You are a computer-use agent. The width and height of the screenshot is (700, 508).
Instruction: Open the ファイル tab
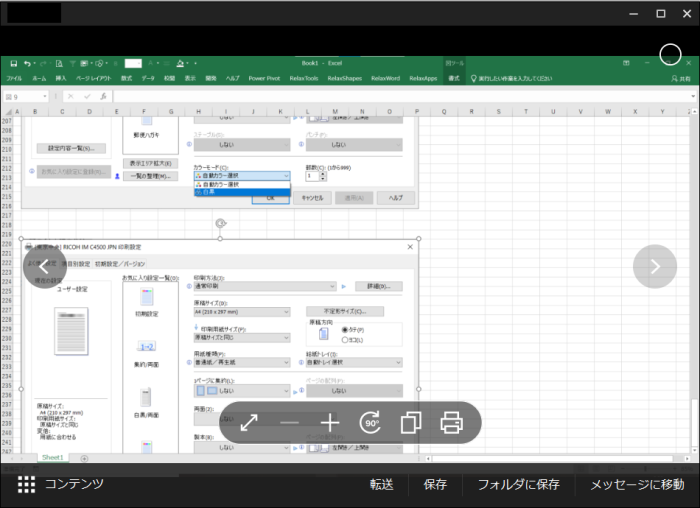pos(14,79)
